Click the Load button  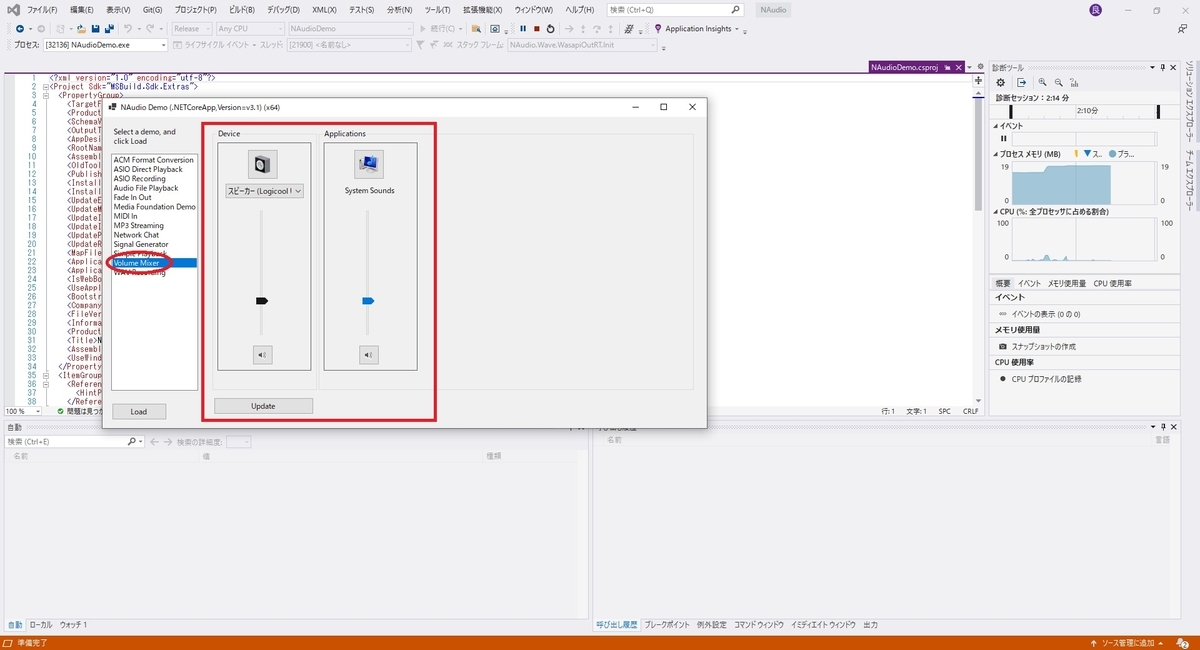click(139, 411)
